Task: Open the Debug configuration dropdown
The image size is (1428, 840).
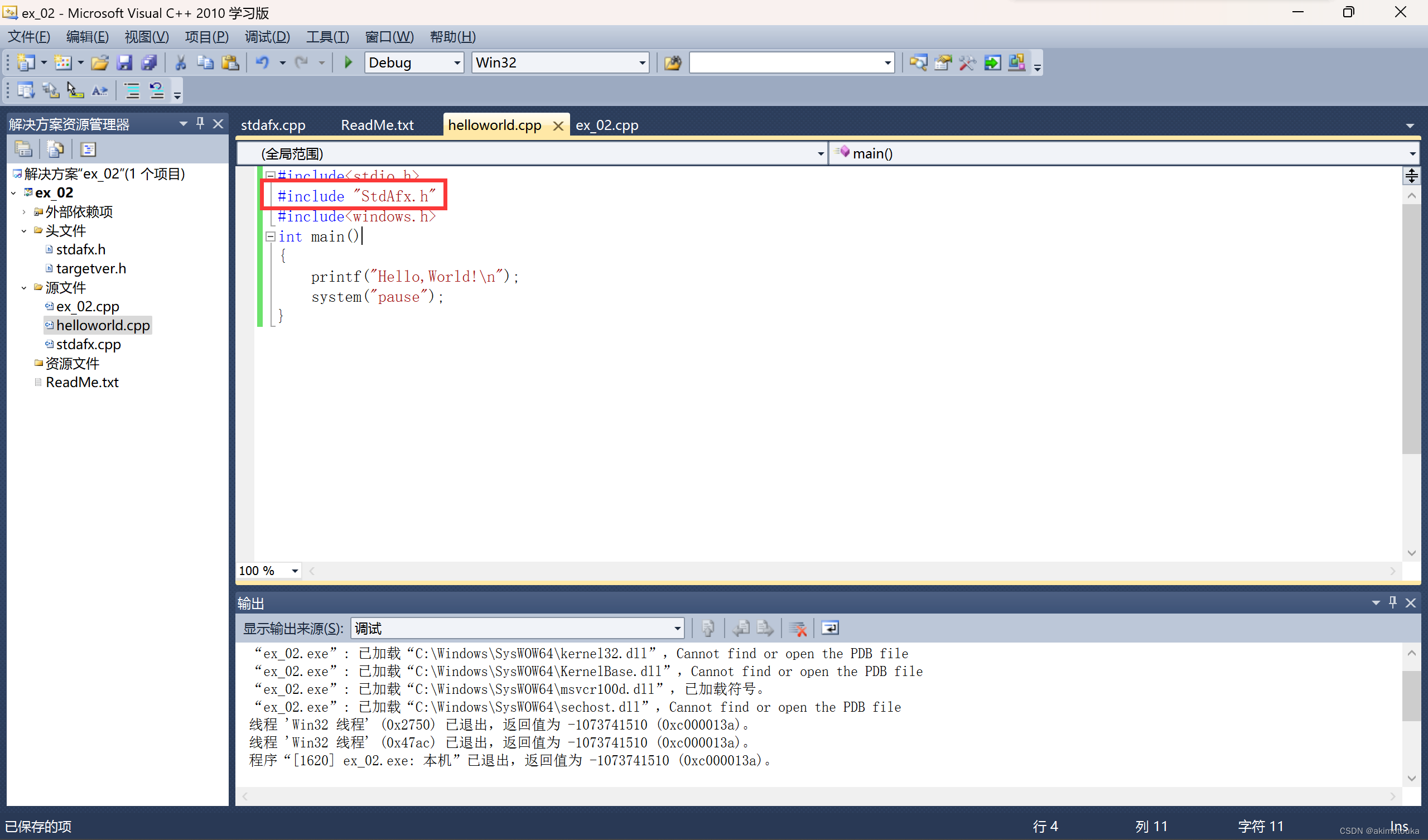Action: 457,62
